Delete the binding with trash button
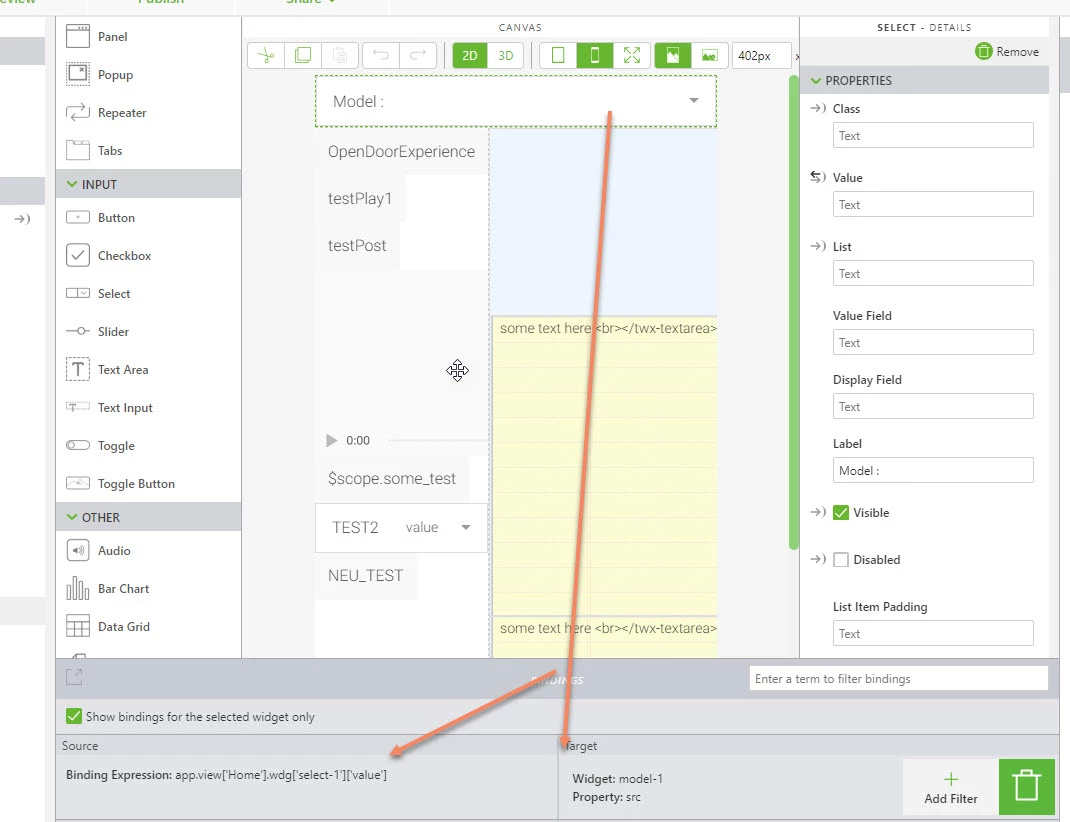Viewport: 1070px width, 822px height. (1026, 787)
